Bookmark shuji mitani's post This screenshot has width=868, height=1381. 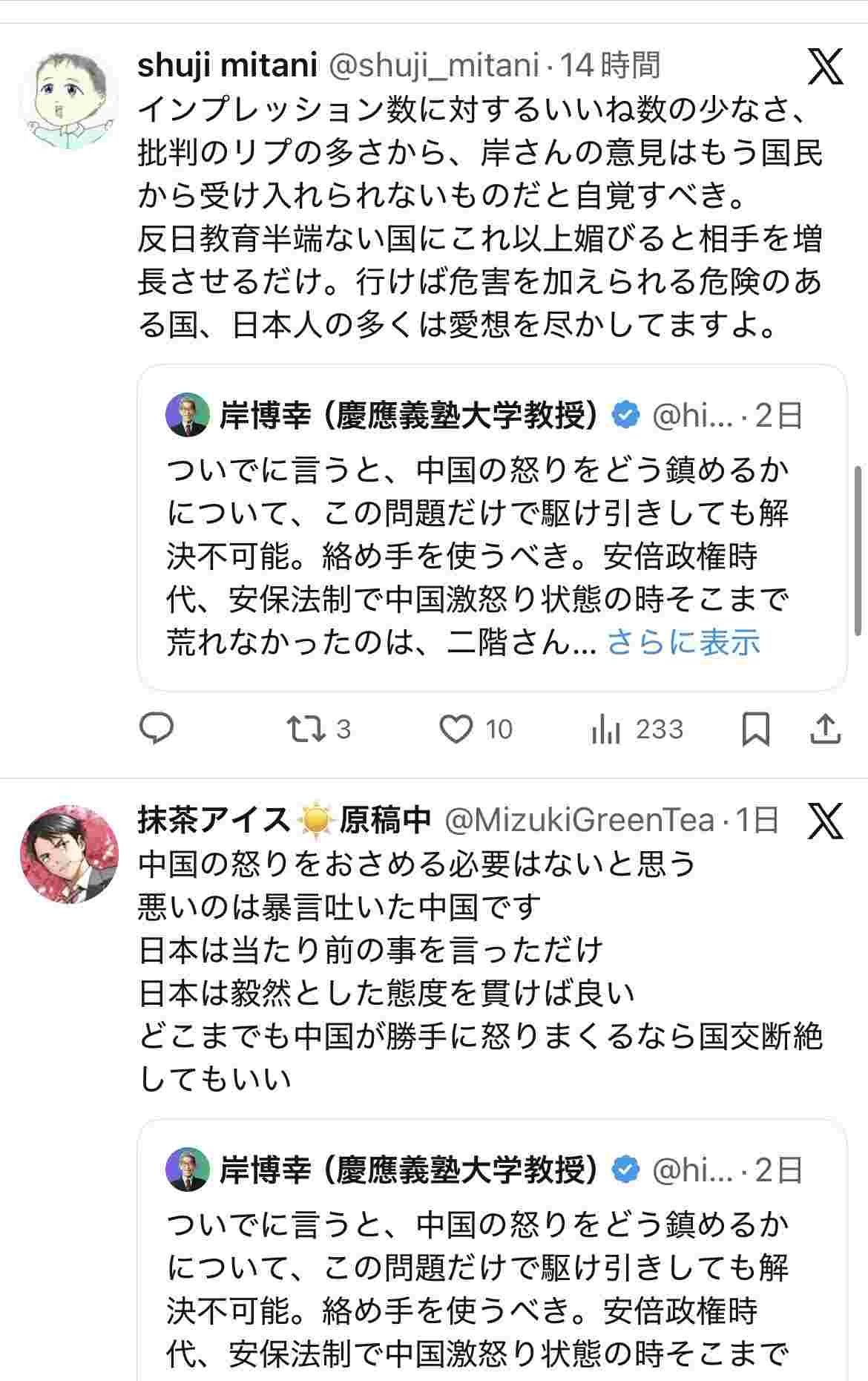(755, 729)
